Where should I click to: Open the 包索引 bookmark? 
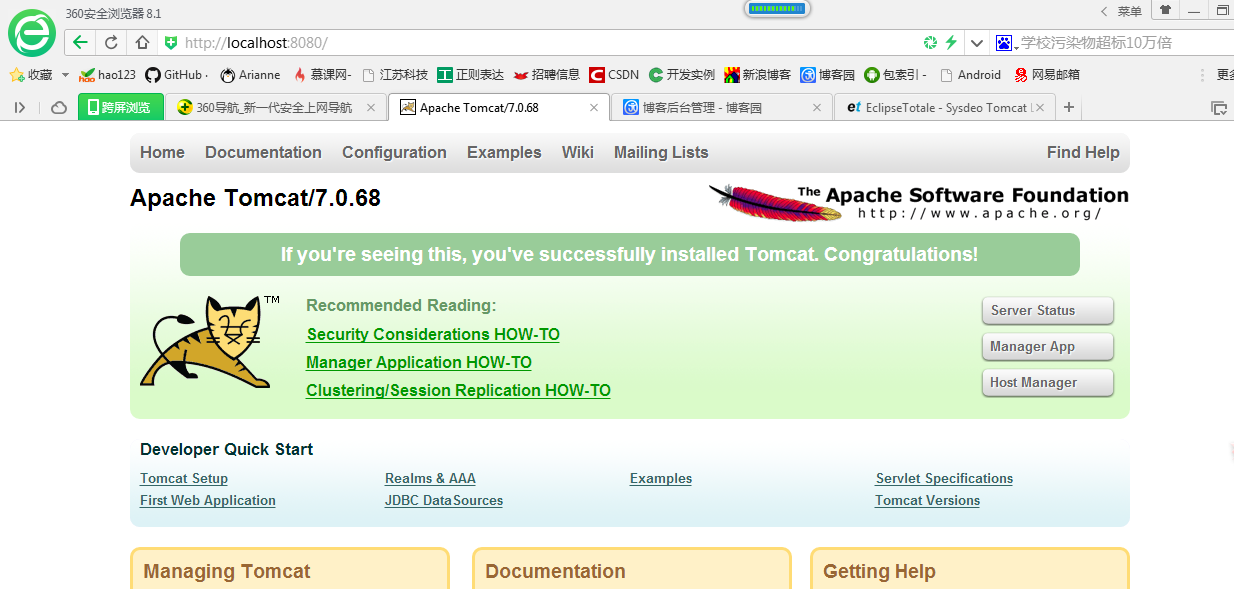895,75
